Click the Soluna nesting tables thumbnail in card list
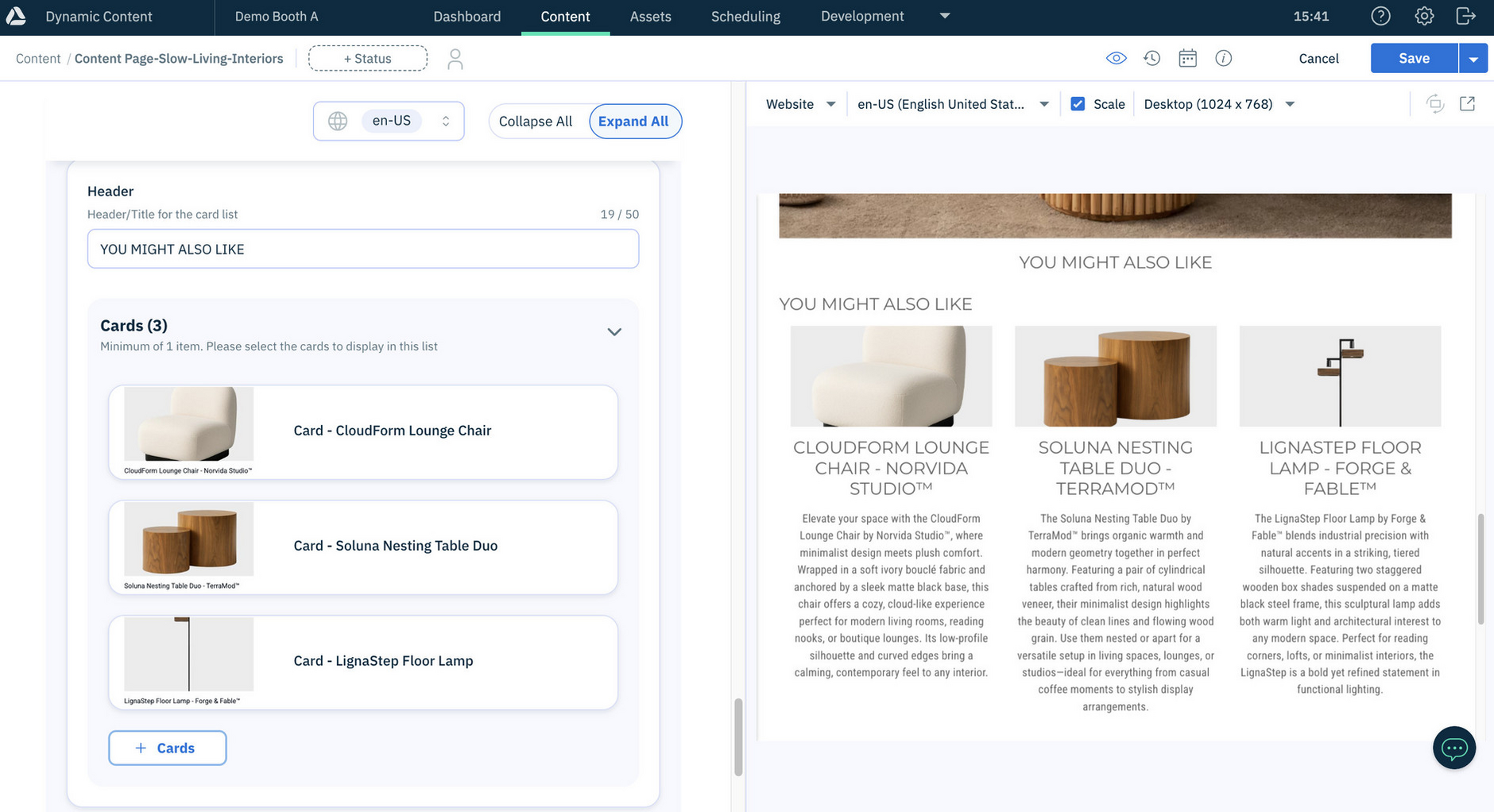This screenshot has height=812, width=1494. point(188,539)
